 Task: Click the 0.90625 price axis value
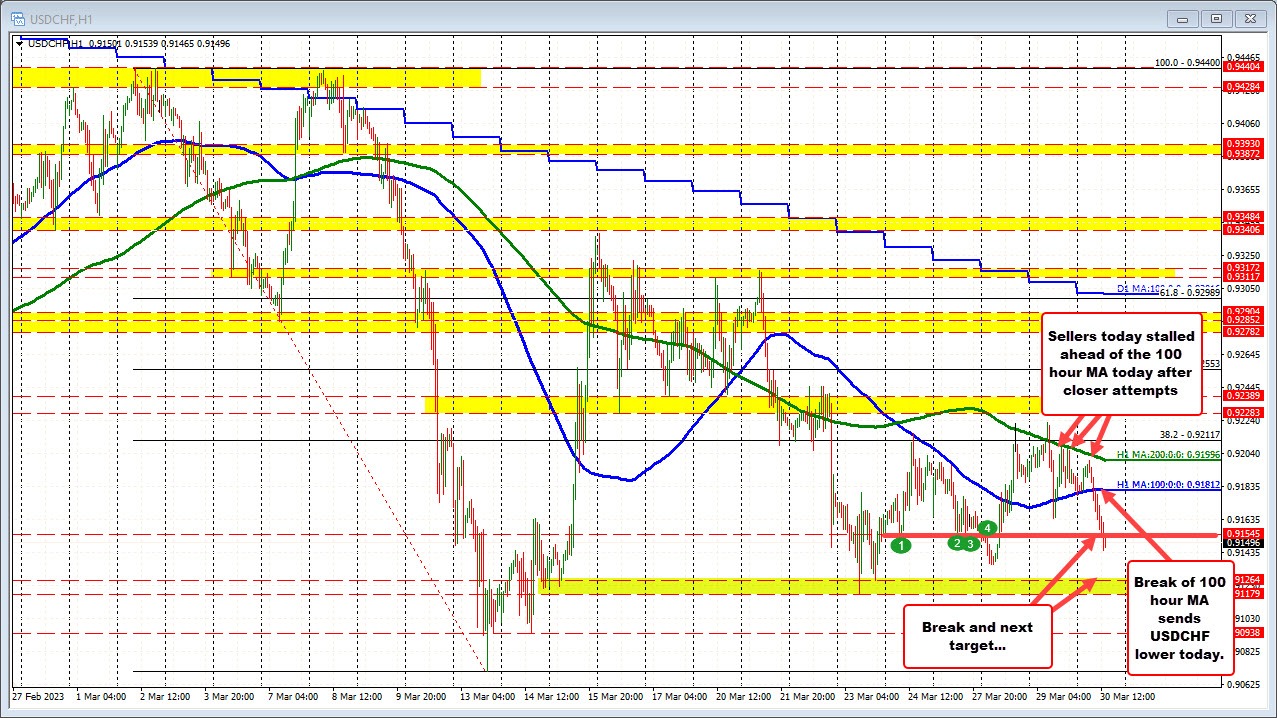(x=1242, y=684)
